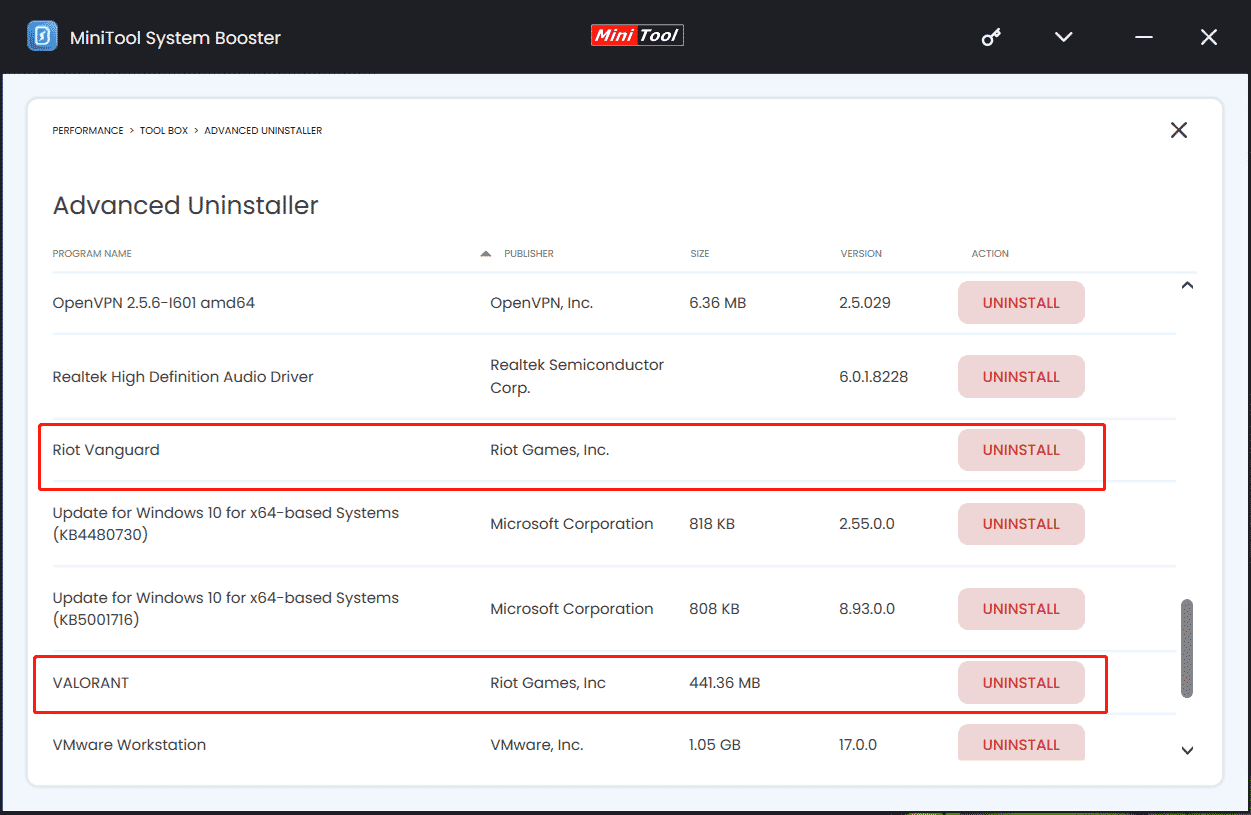Viewport: 1251px width, 815px height.
Task: Sort by PROGRAM NAME column header
Action: [92, 254]
